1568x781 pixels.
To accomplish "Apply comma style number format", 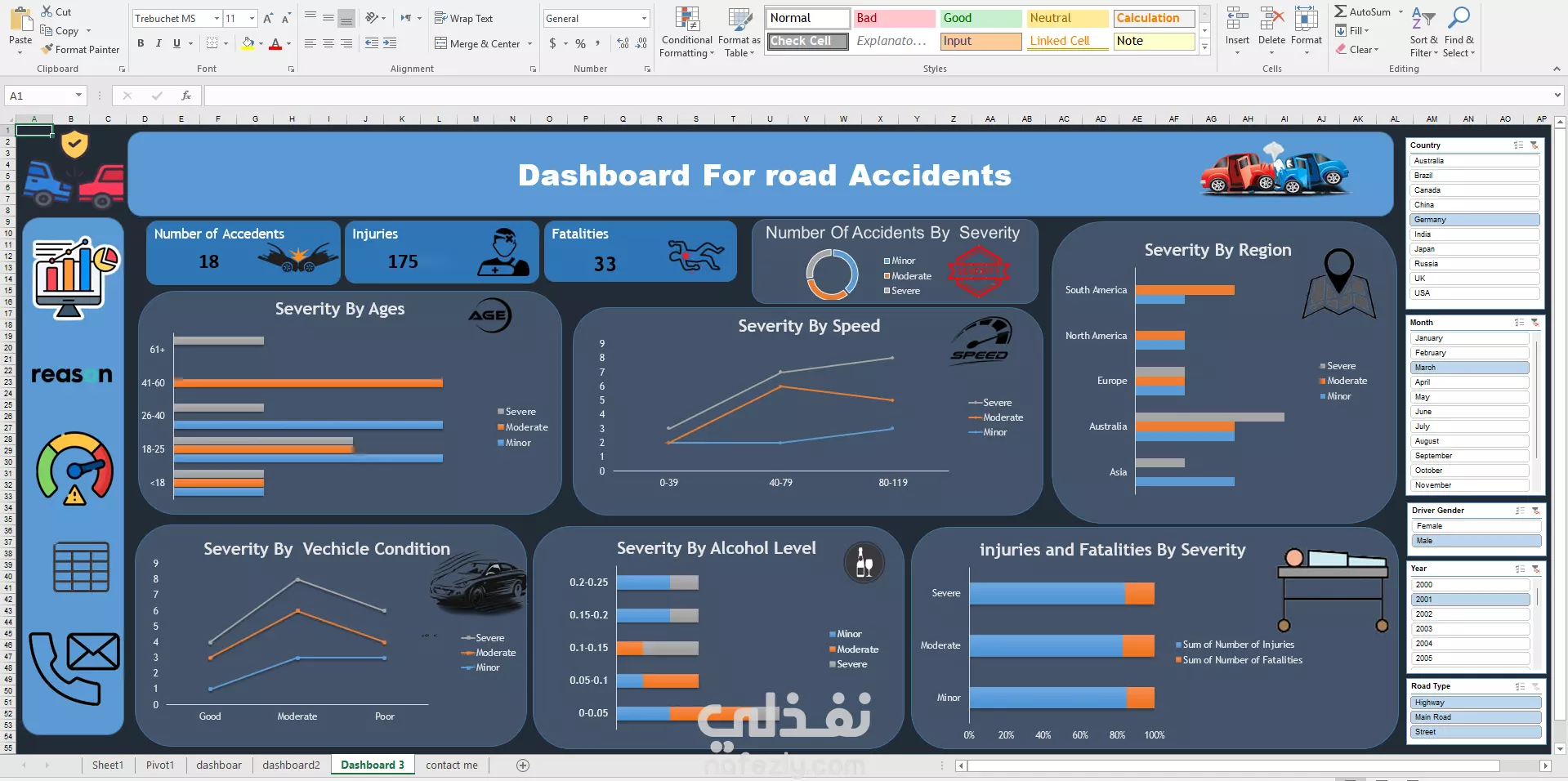I will pos(597,43).
